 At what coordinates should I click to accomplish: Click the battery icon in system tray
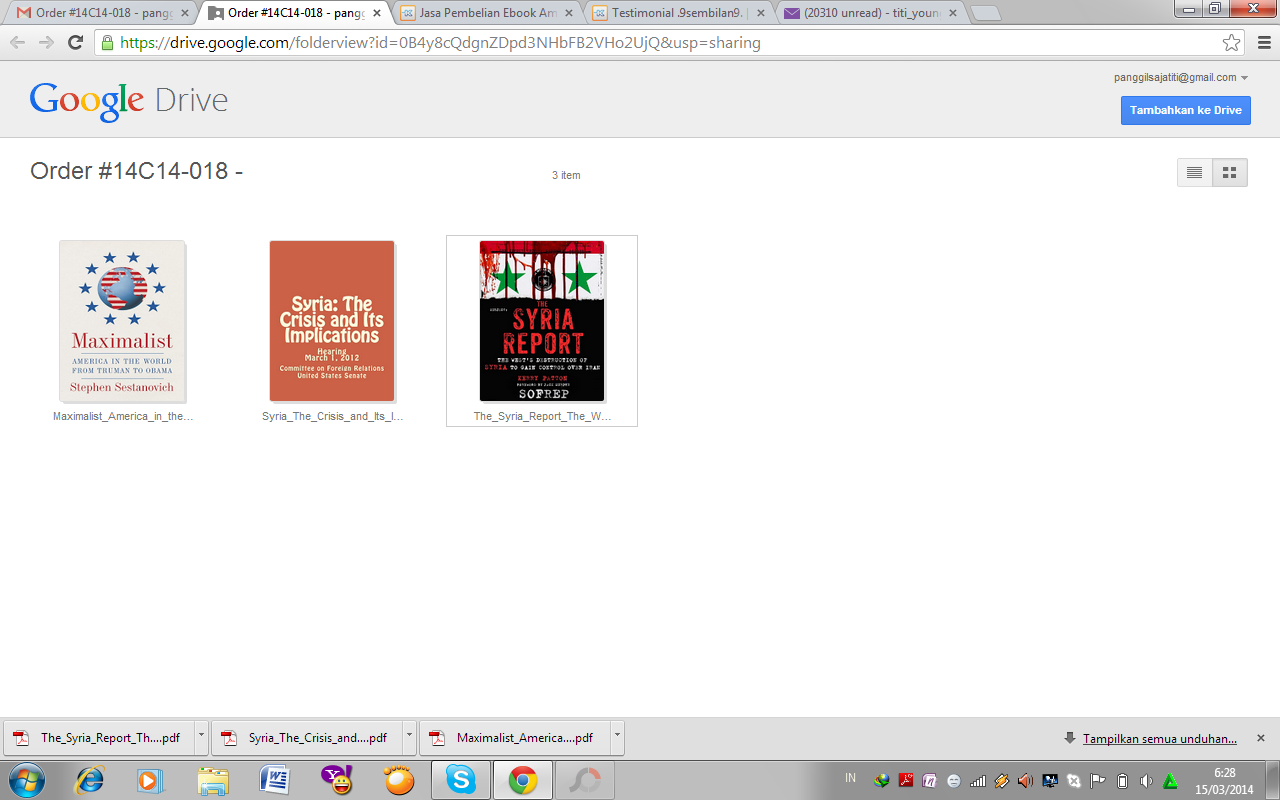click(1122, 781)
